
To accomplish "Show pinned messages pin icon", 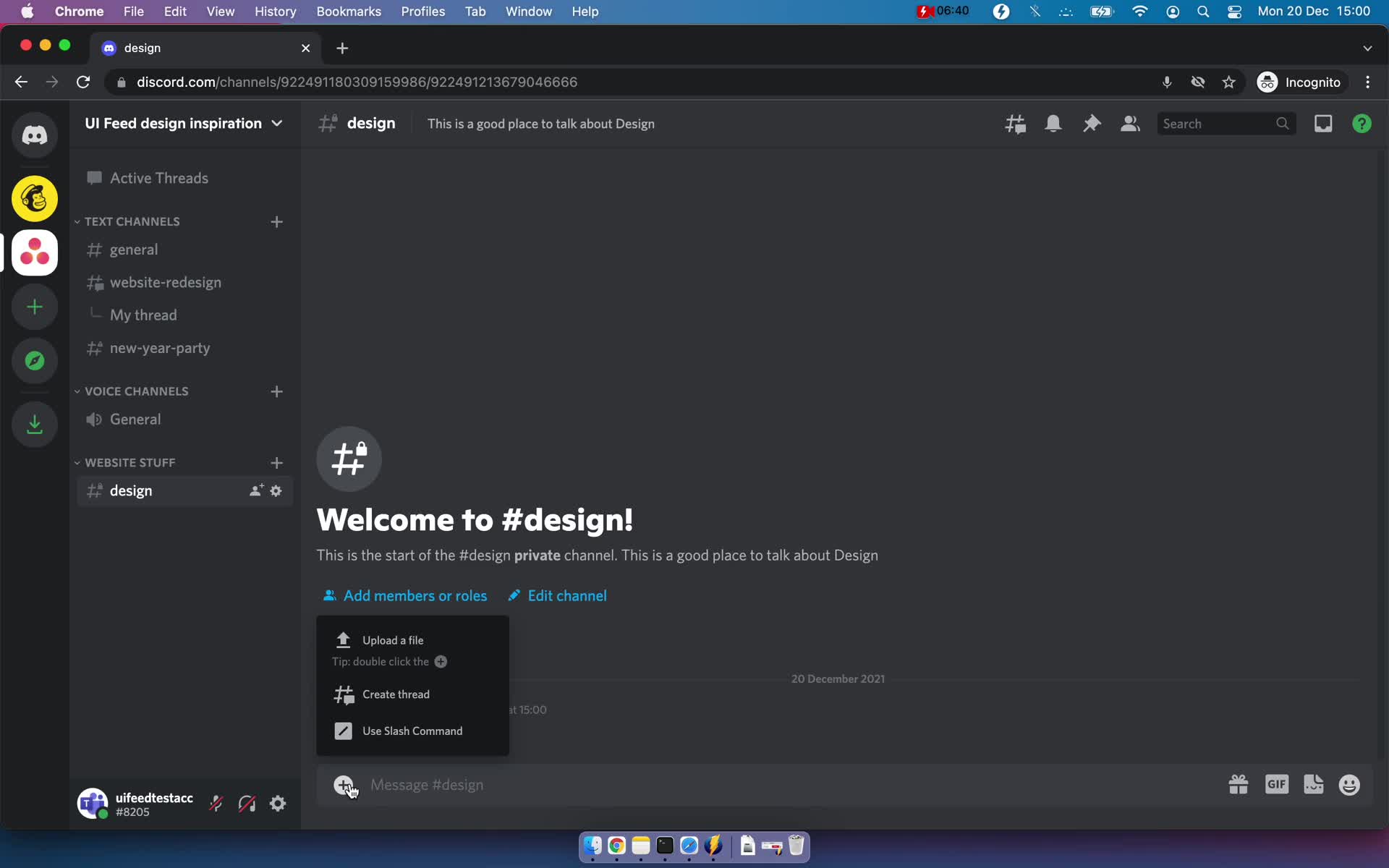I will point(1092,124).
